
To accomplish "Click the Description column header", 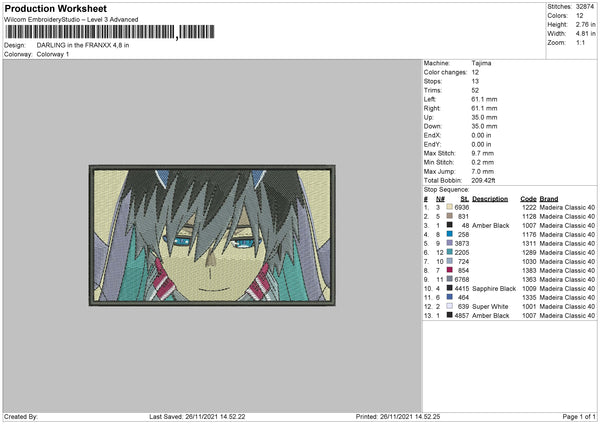I will coord(490,199).
